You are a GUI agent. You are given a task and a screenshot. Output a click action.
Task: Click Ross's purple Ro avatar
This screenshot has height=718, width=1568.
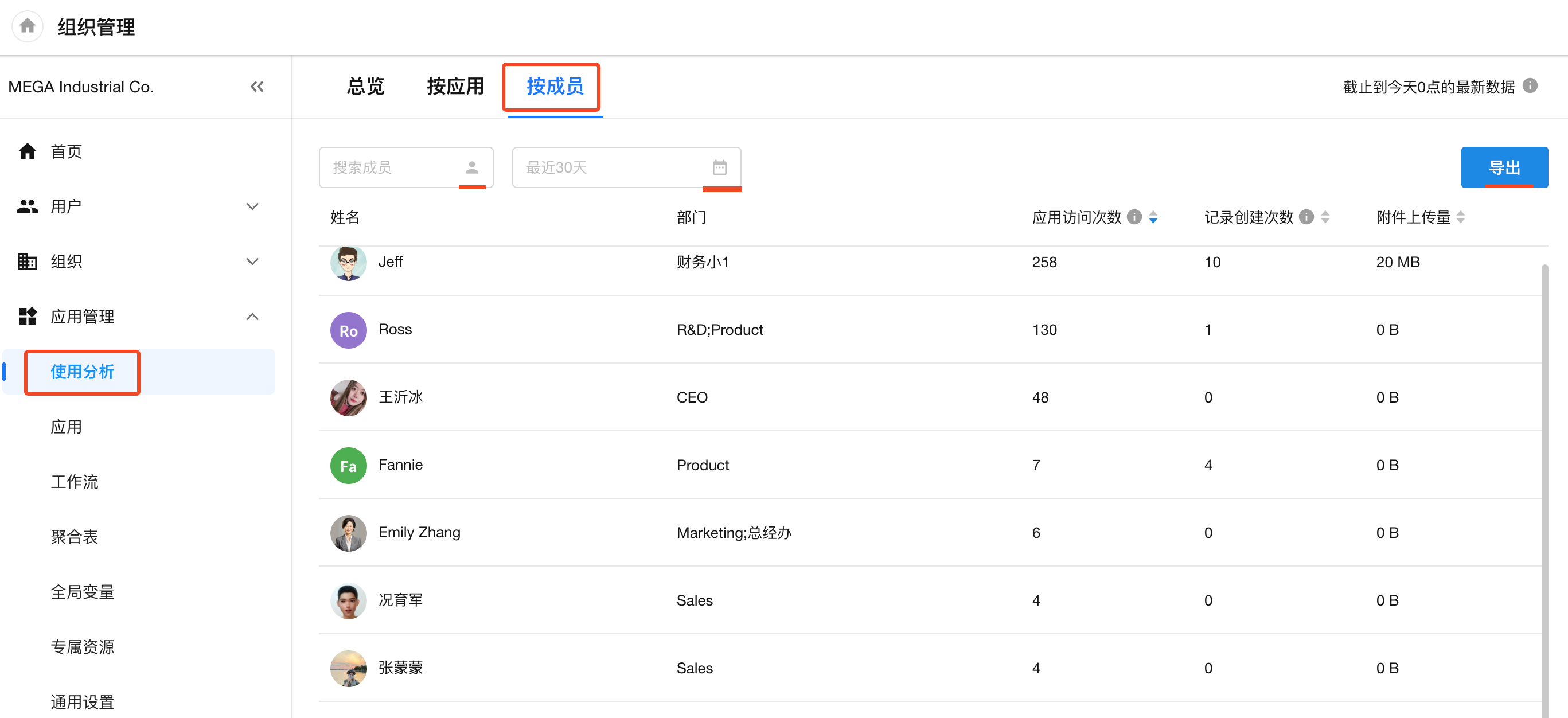(x=348, y=330)
